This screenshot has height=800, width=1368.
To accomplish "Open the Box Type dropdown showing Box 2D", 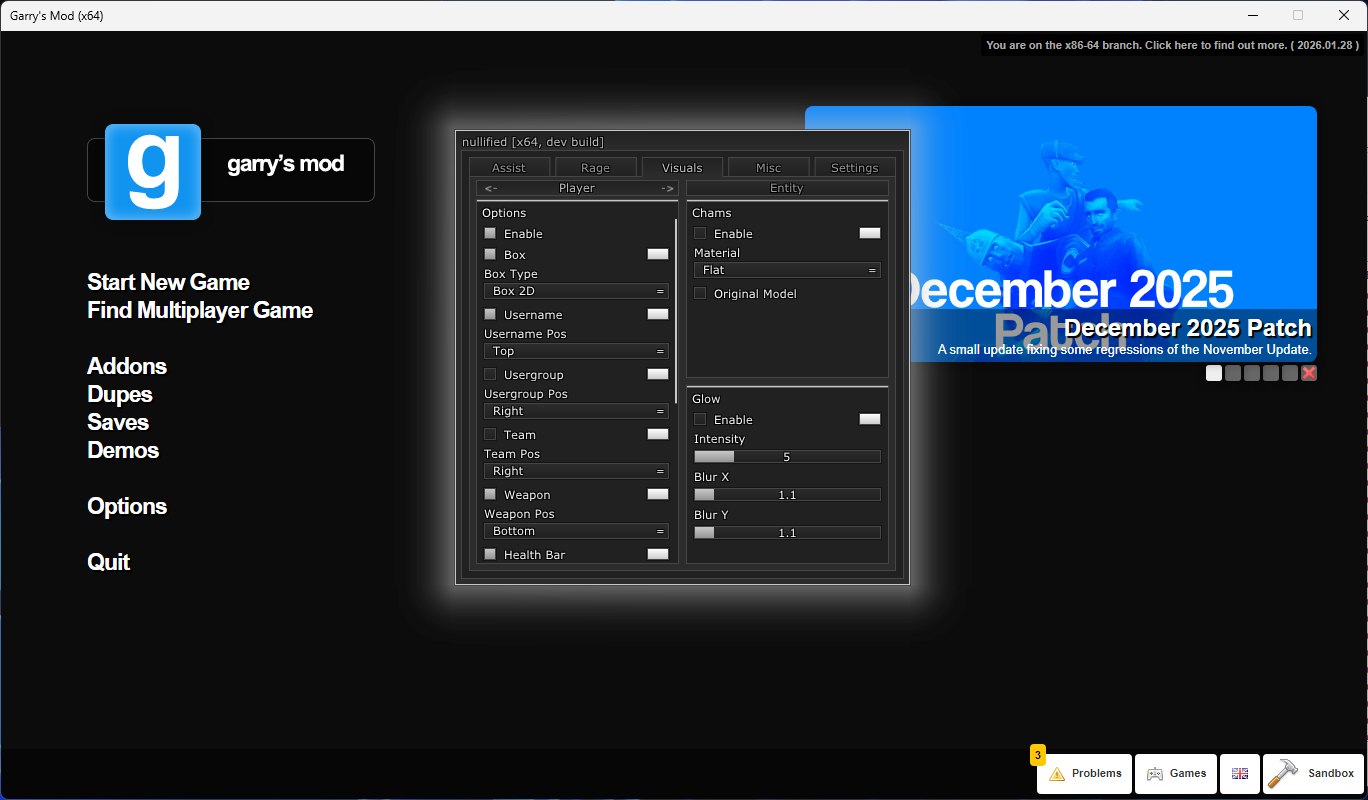I will coord(576,291).
